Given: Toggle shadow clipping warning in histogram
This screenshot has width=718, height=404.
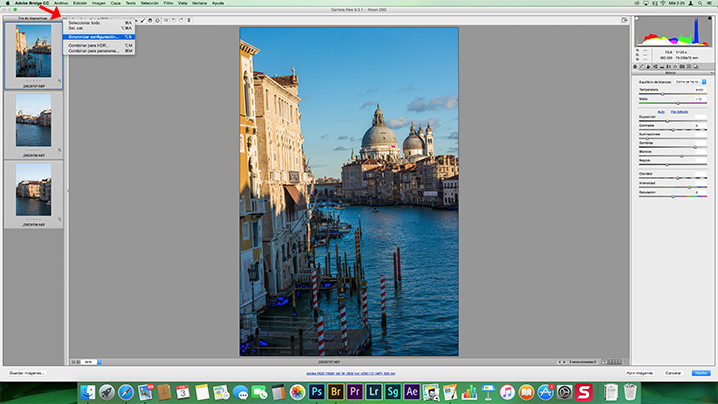Looking at the screenshot, I should pyautogui.click(x=636, y=18).
